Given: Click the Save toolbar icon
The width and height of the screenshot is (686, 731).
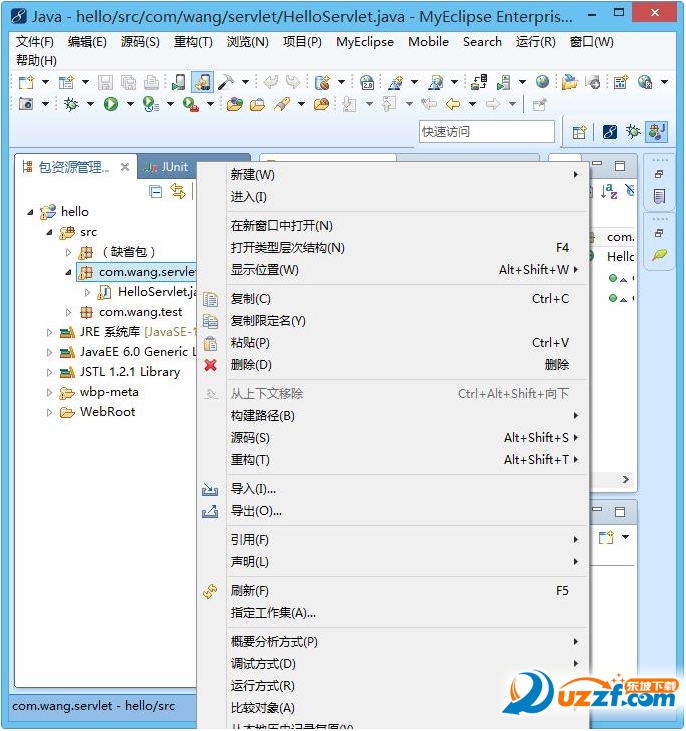Looking at the screenshot, I should (105, 83).
